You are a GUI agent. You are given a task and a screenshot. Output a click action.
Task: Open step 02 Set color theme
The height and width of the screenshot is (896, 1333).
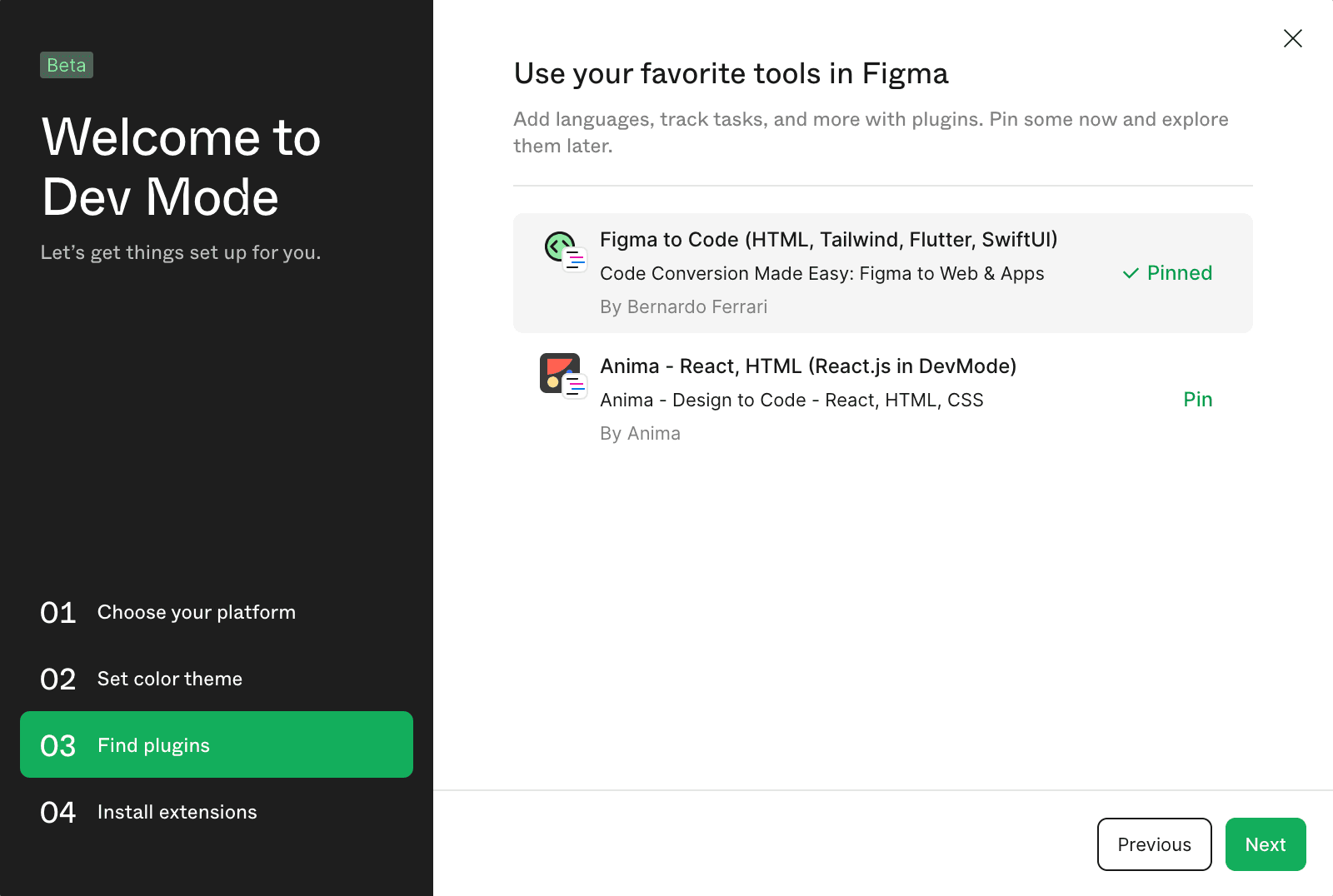[217, 679]
